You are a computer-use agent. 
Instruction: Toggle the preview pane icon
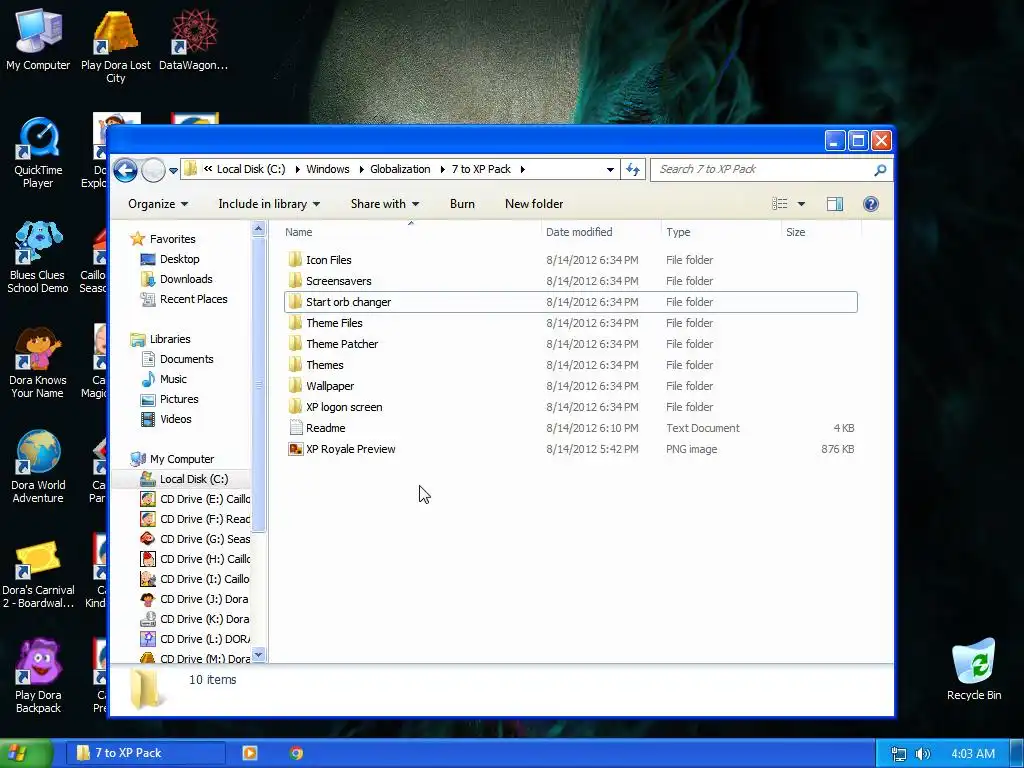point(835,204)
